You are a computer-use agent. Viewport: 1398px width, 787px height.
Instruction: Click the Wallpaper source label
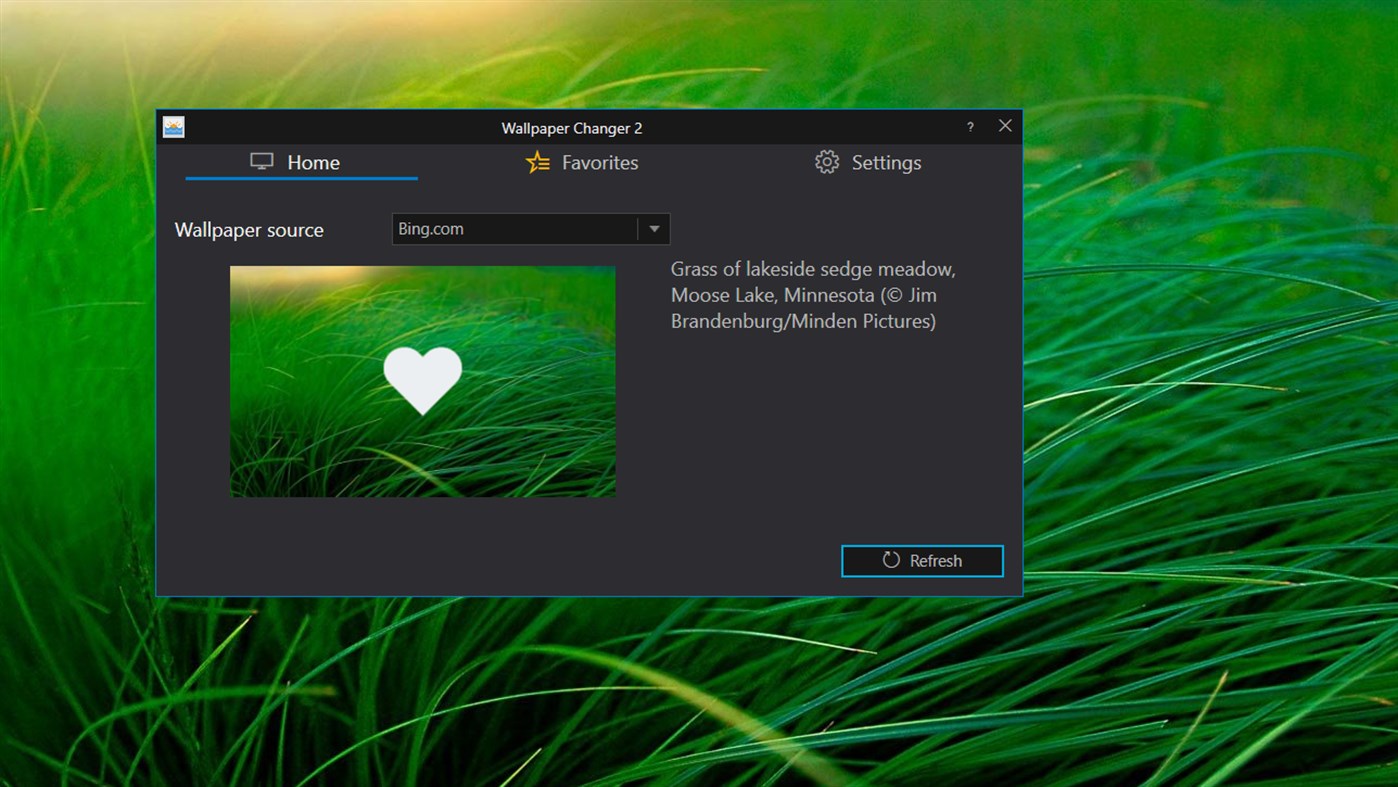point(249,229)
